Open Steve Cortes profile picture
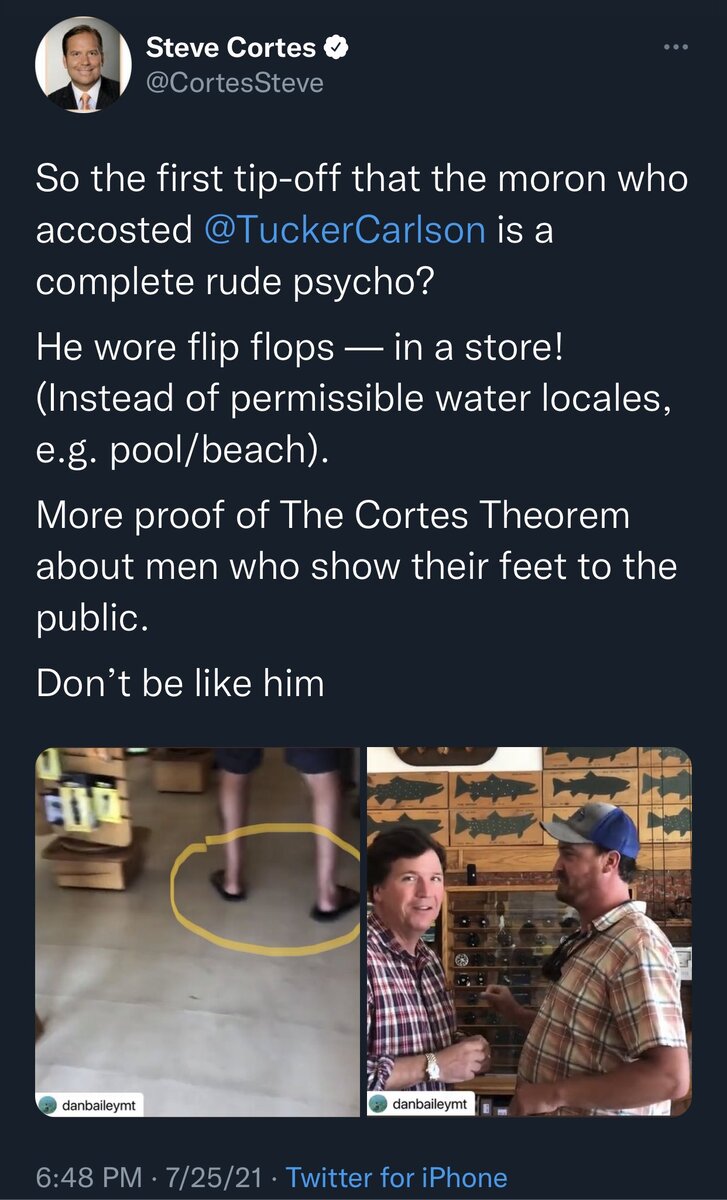The width and height of the screenshot is (727, 1200). click(x=83, y=65)
